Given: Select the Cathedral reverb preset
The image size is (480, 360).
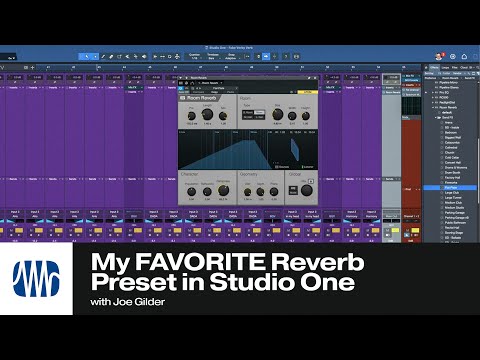Looking at the screenshot, I should click(451, 148).
